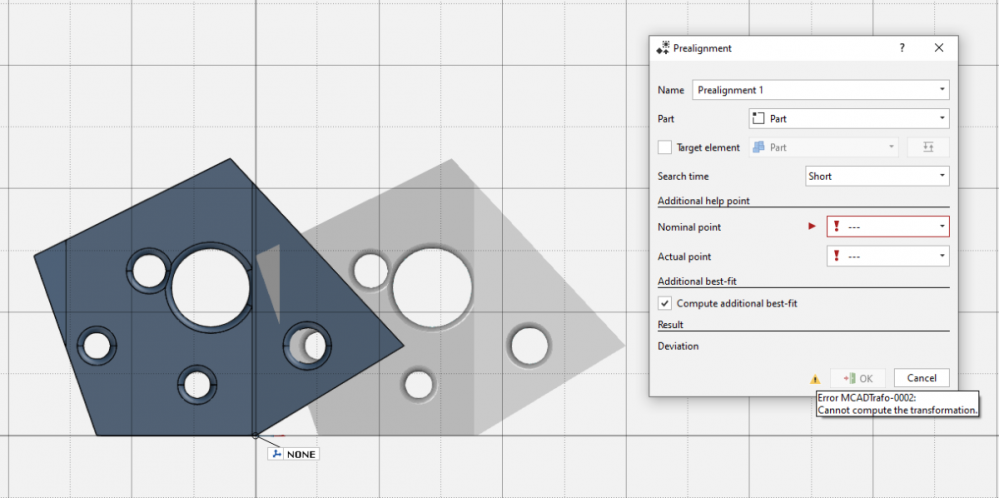Expand the Name dropdown list

942,90
